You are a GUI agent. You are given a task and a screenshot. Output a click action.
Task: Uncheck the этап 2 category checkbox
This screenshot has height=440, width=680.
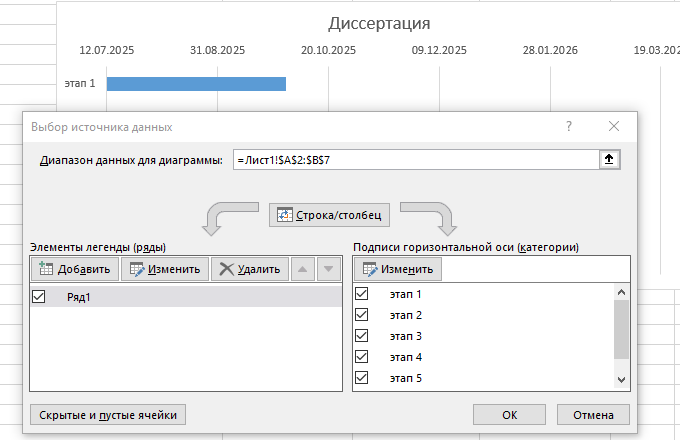[362, 315]
